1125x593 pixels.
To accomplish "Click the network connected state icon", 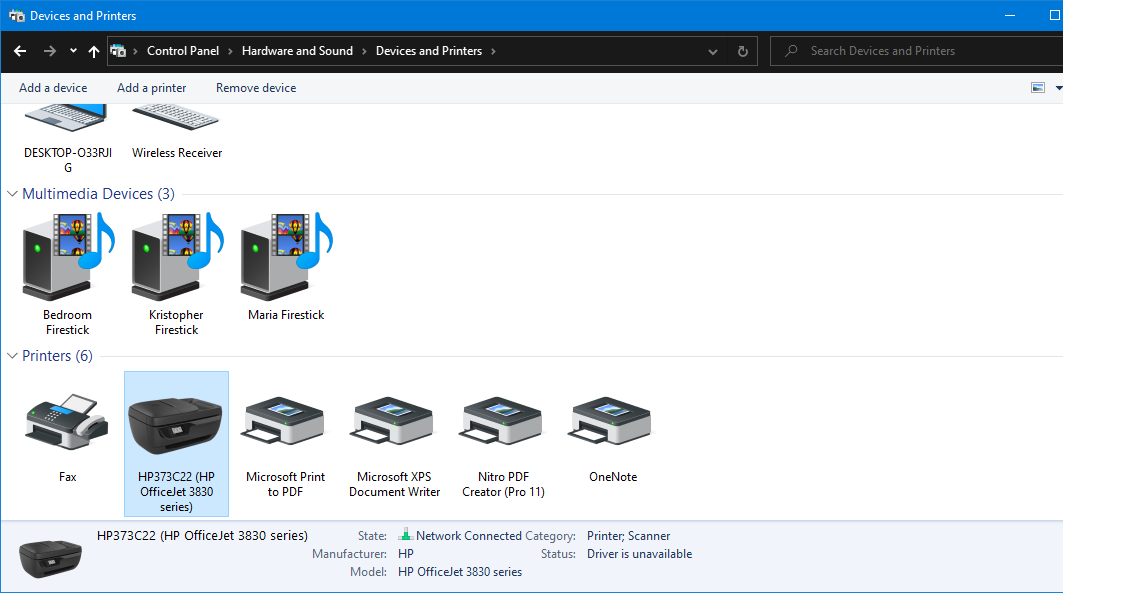I will (406, 535).
